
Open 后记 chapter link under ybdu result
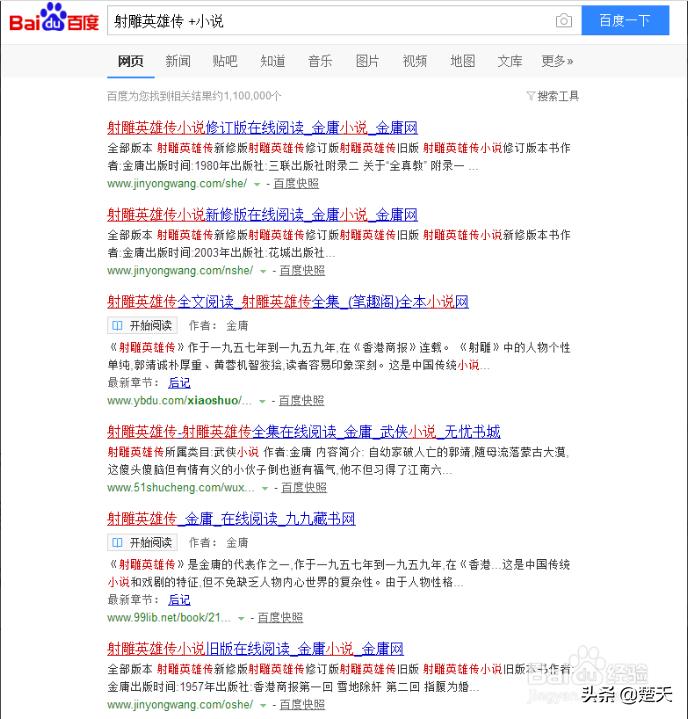(x=179, y=383)
